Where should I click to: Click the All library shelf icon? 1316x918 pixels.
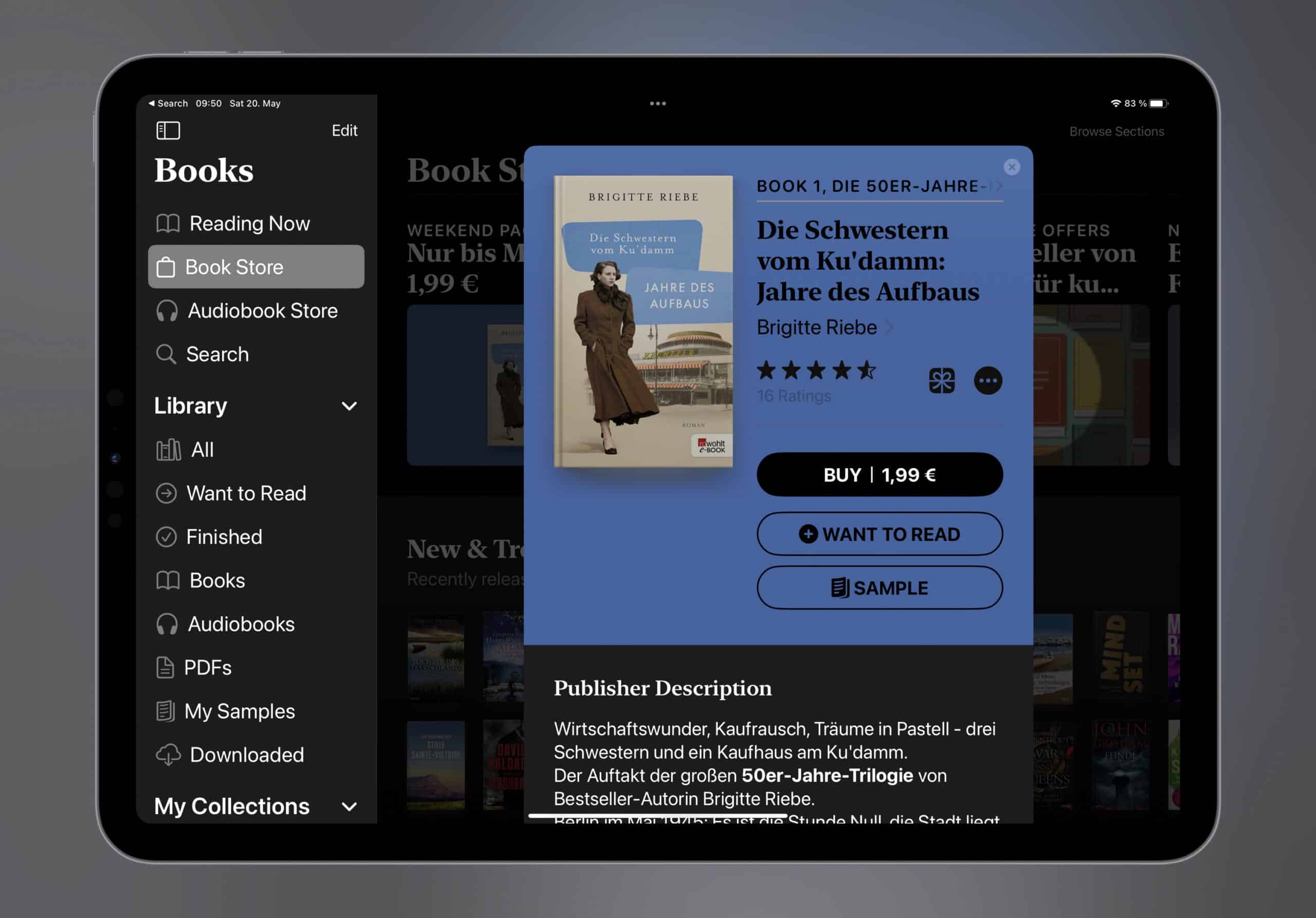click(x=169, y=450)
